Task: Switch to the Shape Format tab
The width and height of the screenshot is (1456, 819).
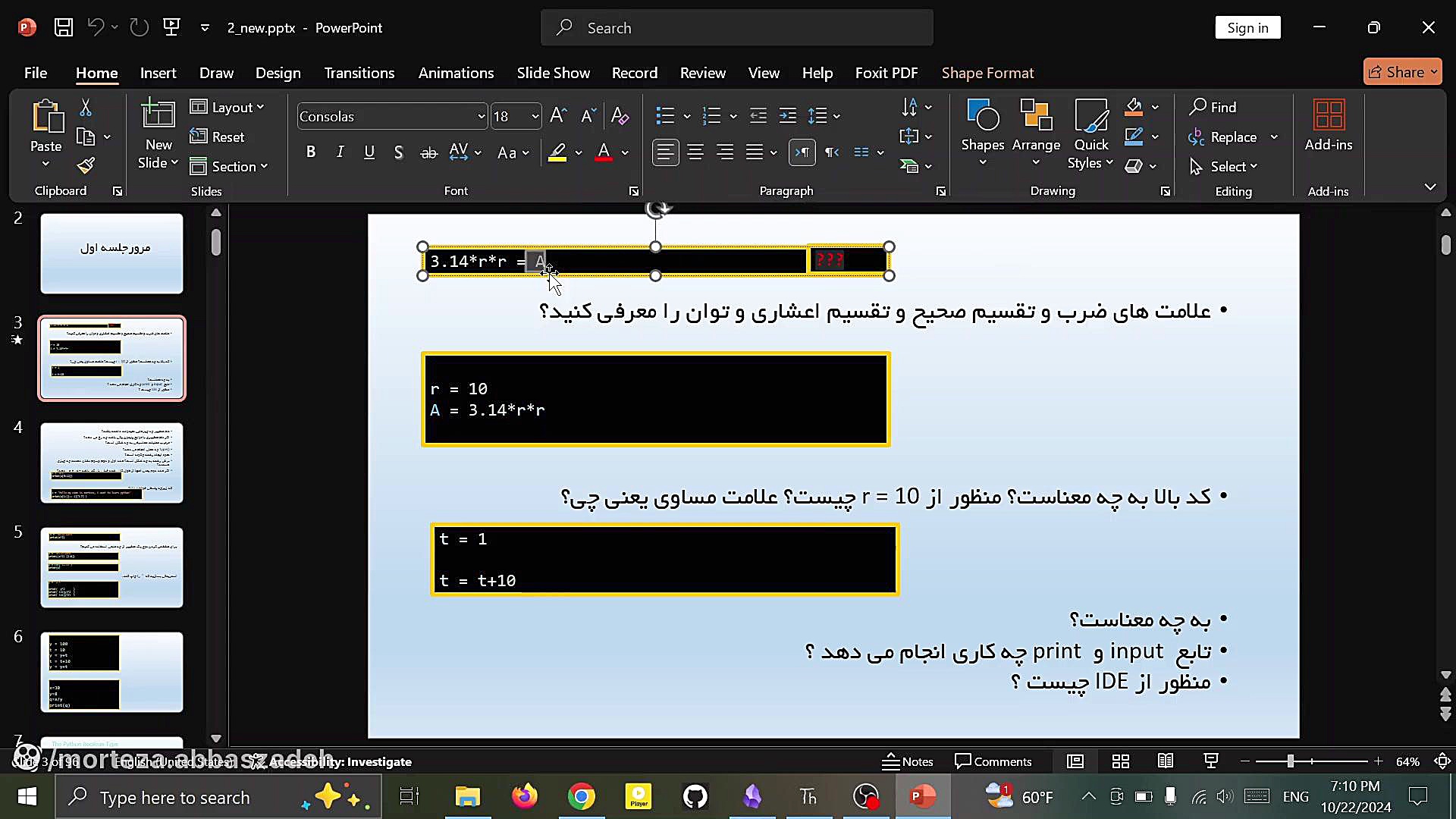Action: tap(987, 73)
